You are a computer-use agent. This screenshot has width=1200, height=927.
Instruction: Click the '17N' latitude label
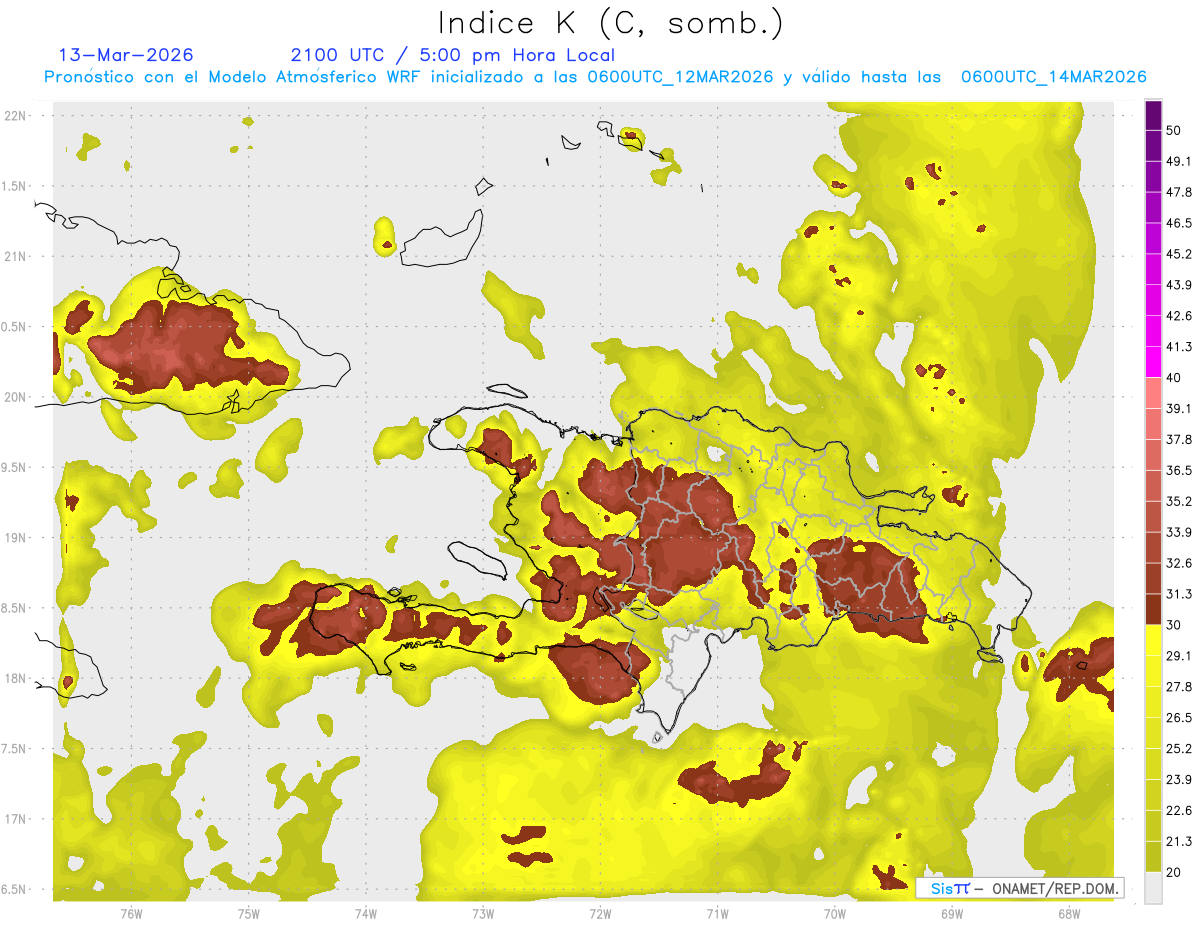(17, 820)
